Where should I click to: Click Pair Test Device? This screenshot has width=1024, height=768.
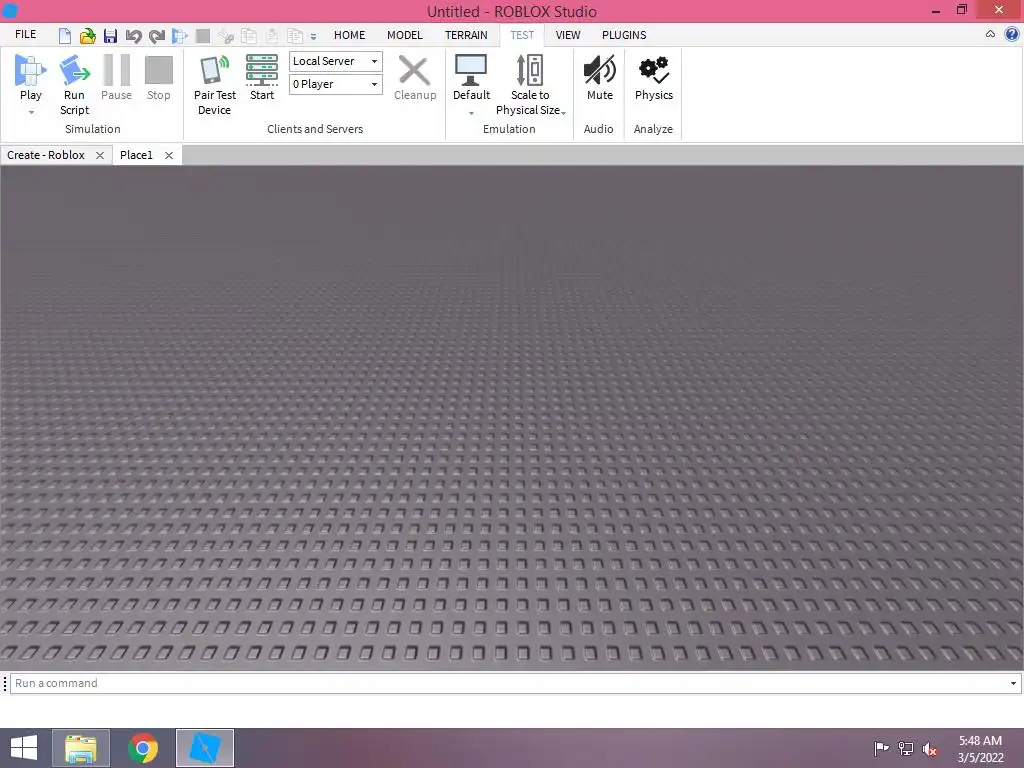214,85
